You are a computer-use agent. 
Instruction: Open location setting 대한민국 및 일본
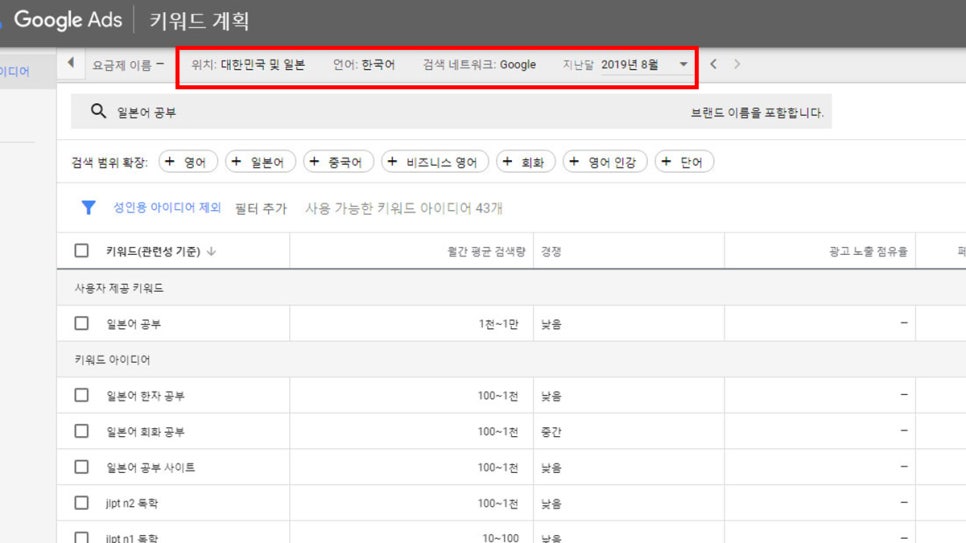(x=248, y=64)
